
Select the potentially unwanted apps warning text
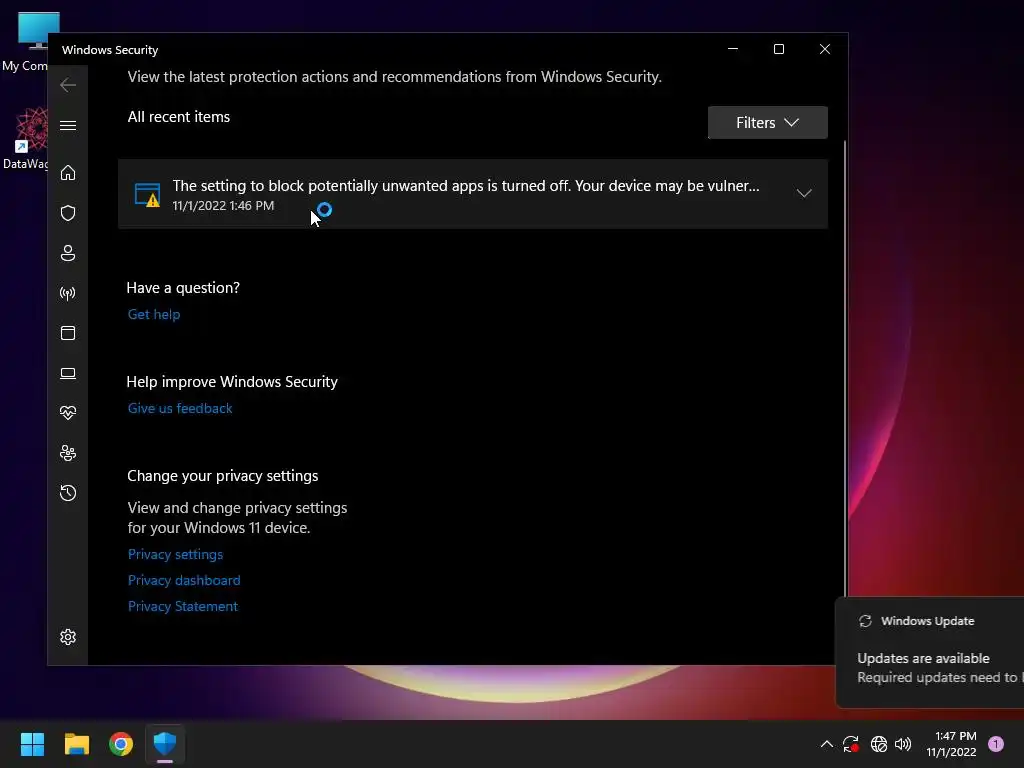(x=466, y=186)
